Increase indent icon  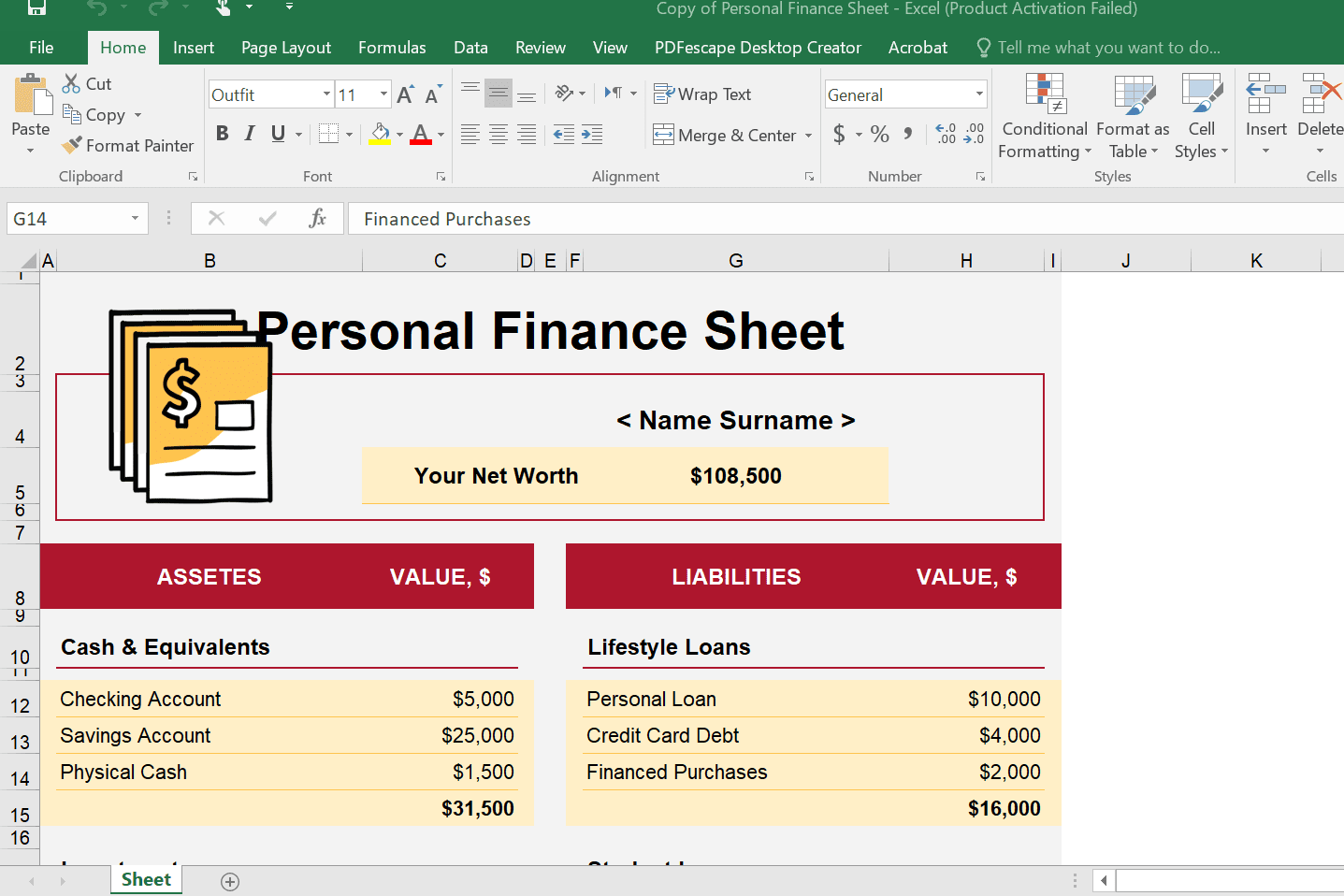tap(592, 134)
